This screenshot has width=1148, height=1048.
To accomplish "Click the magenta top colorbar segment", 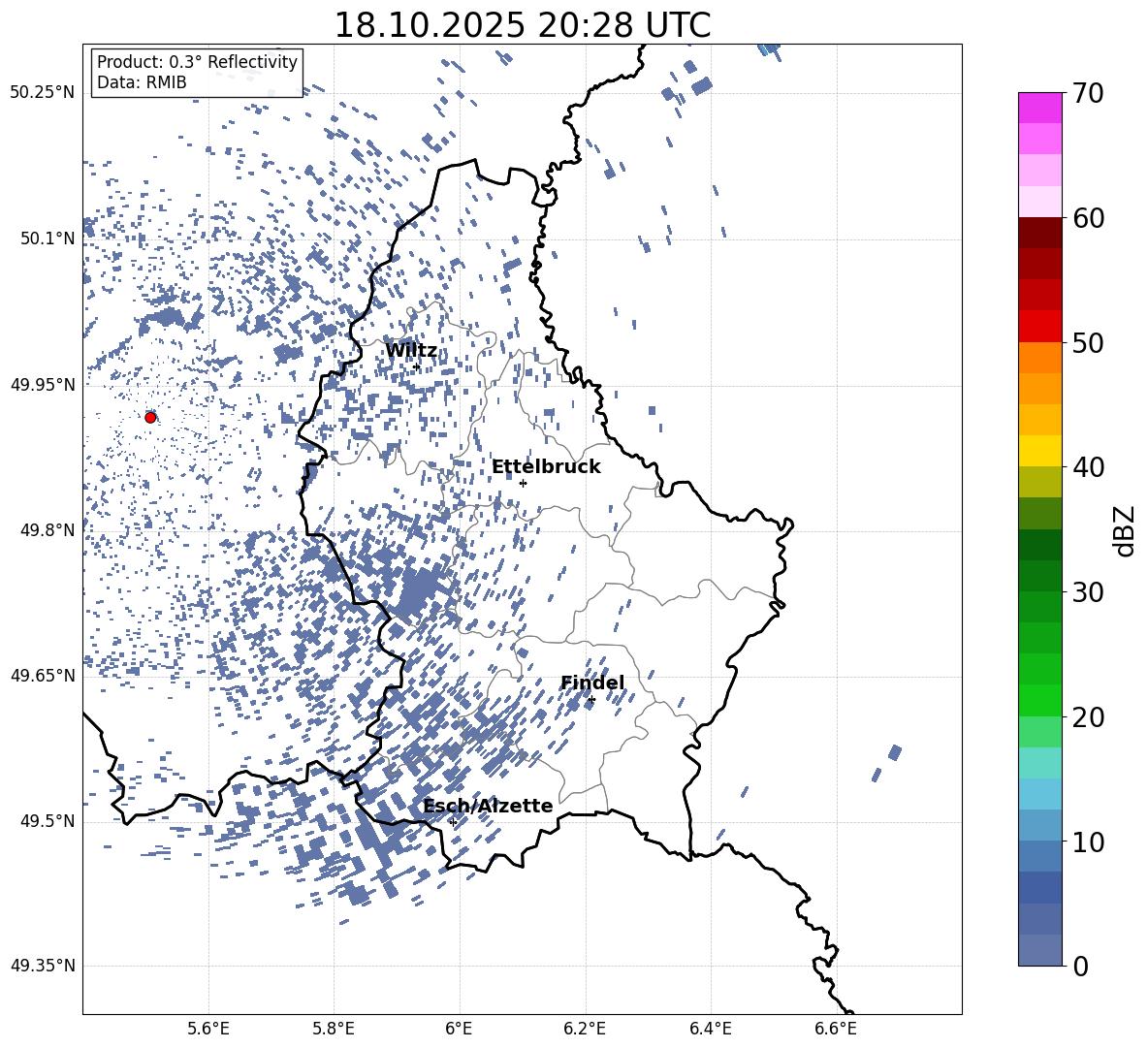I will 1039,108.
